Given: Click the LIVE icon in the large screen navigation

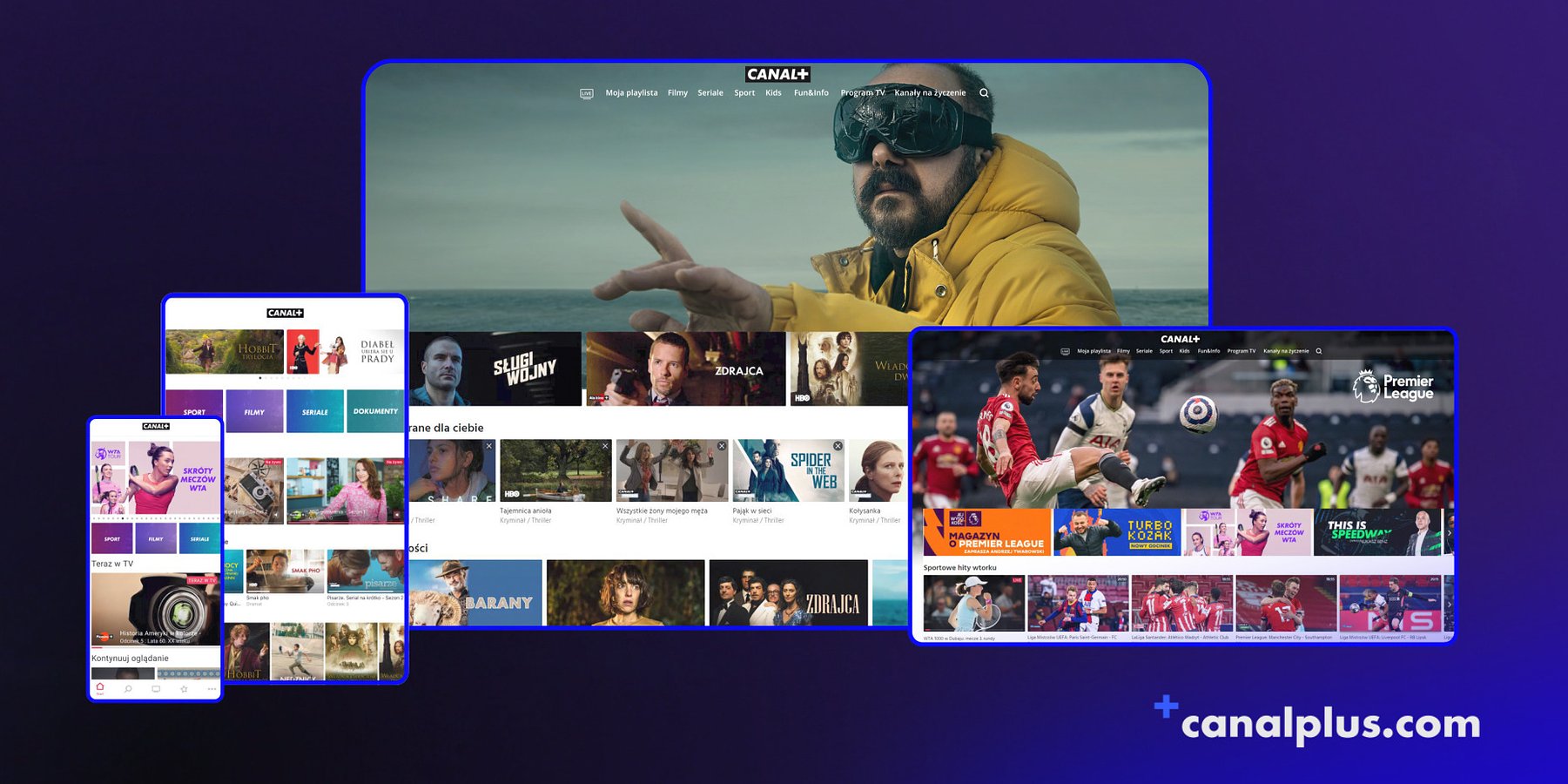Looking at the screenshot, I should coord(587,93).
